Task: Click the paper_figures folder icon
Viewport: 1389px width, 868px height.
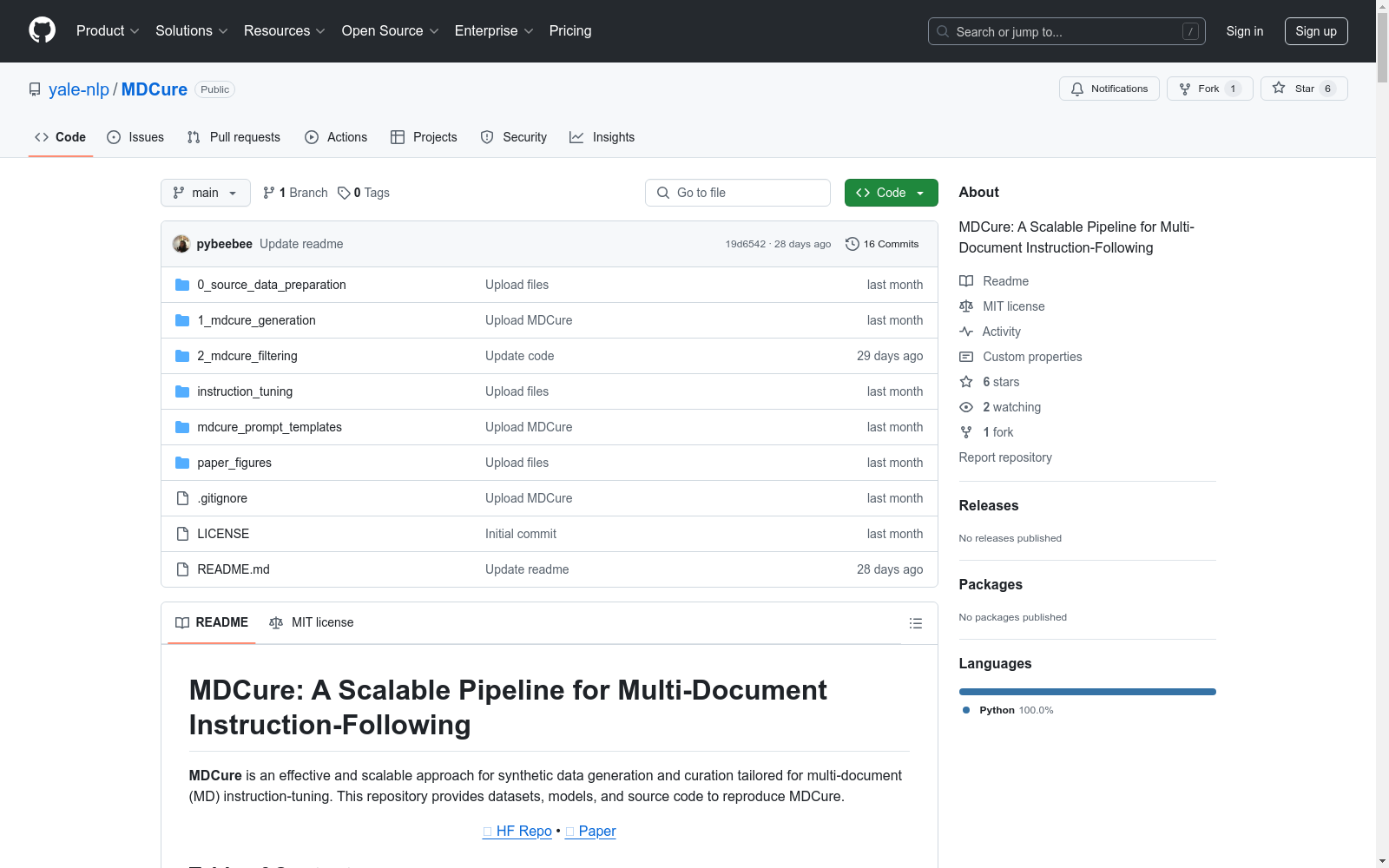Action: pos(182,463)
